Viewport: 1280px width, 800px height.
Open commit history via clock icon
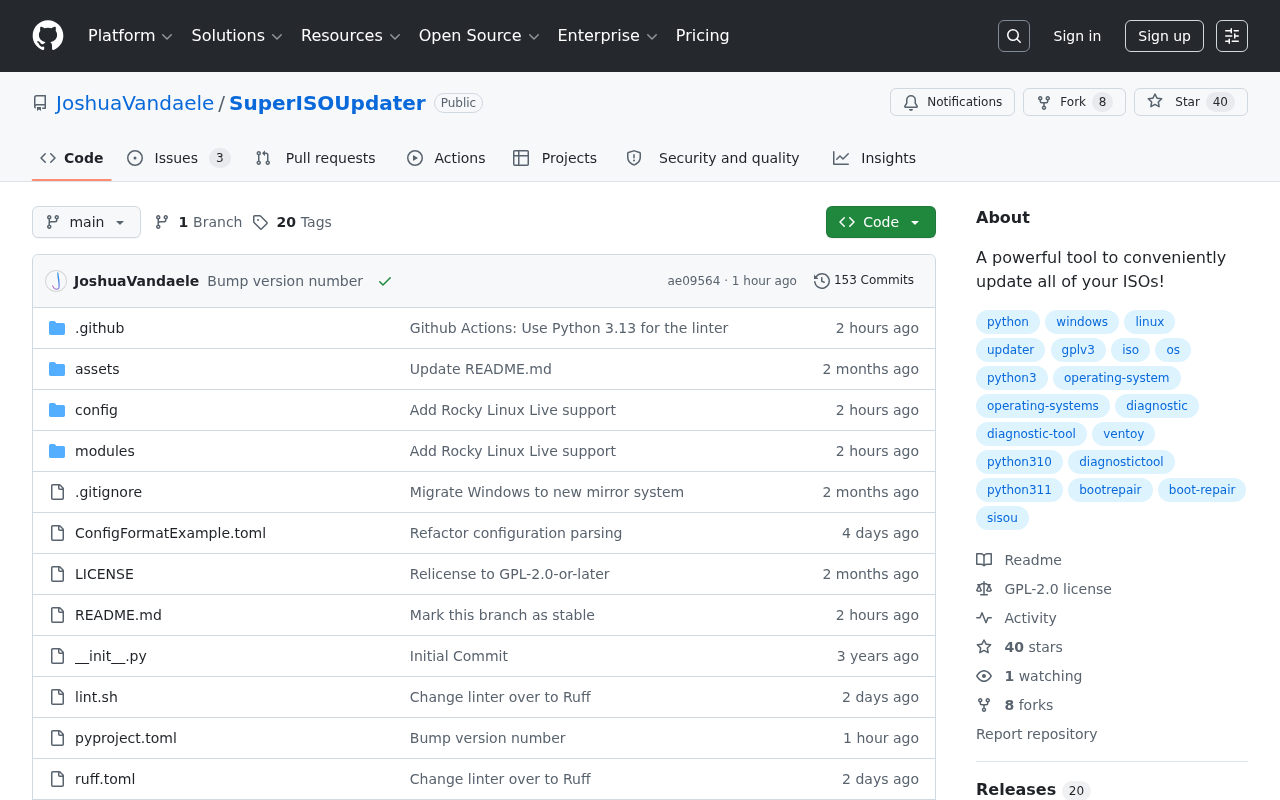click(x=822, y=281)
